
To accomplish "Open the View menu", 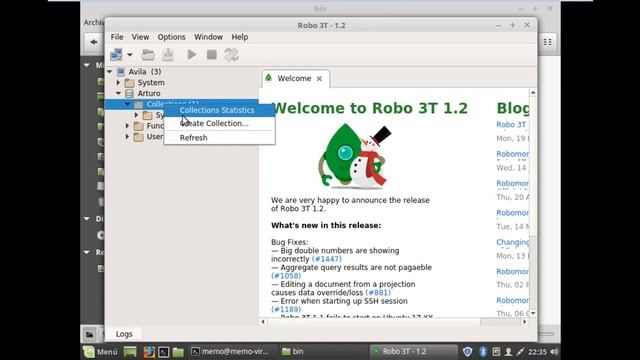I will click(x=140, y=37).
